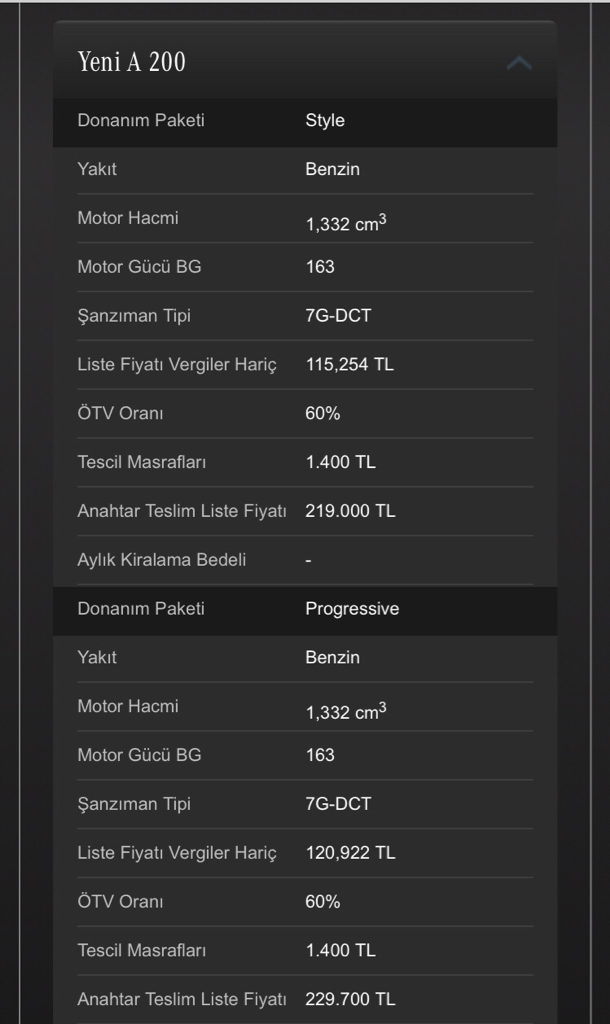
Task: Select the Style Donanım Paketi row
Action: (x=305, y=122)
